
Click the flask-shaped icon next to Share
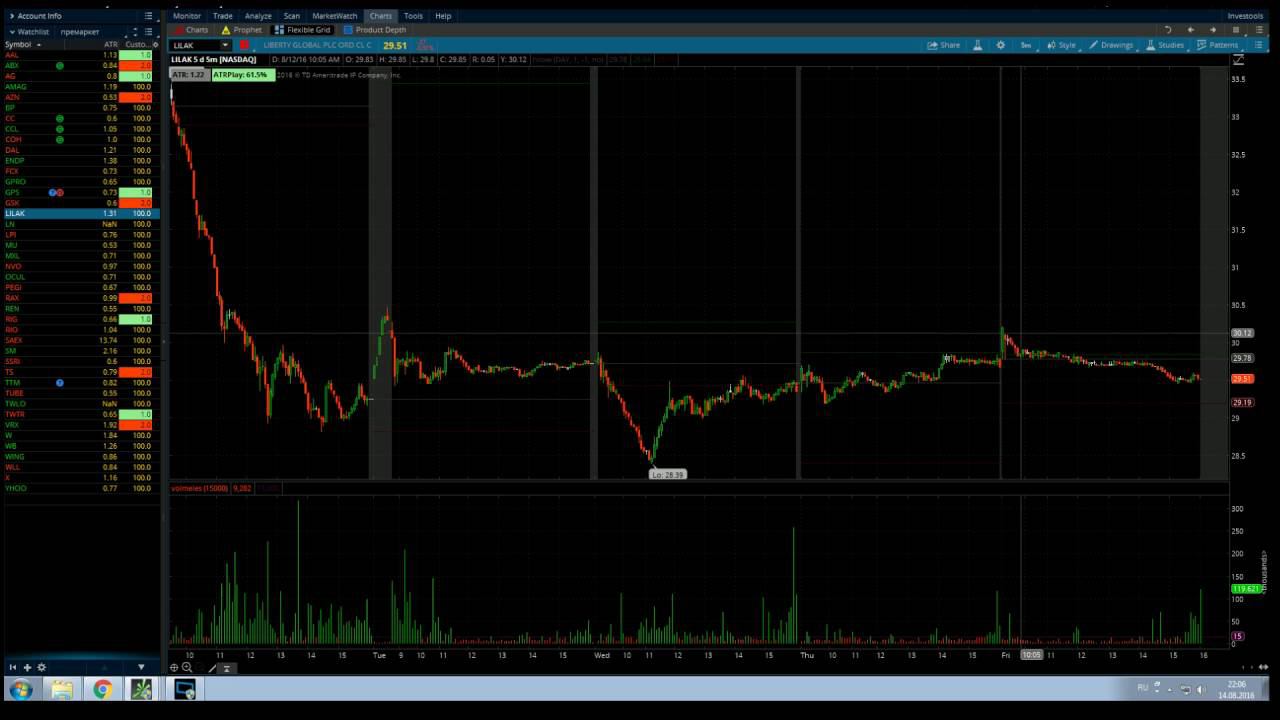pos(978,45)
